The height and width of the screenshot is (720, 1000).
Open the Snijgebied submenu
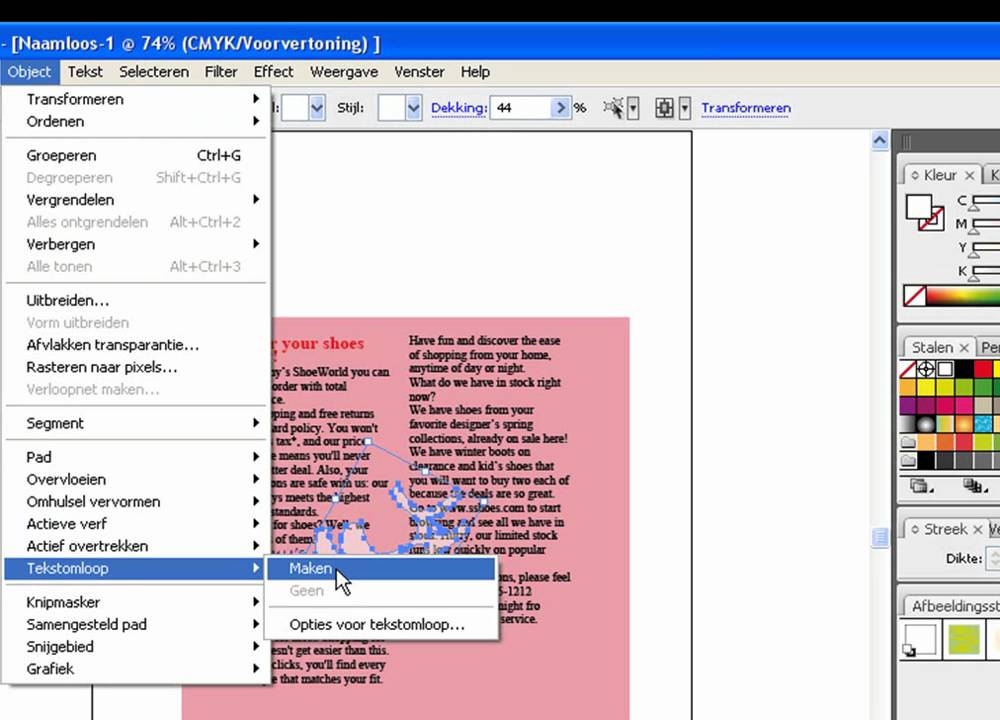pos(135,647)
